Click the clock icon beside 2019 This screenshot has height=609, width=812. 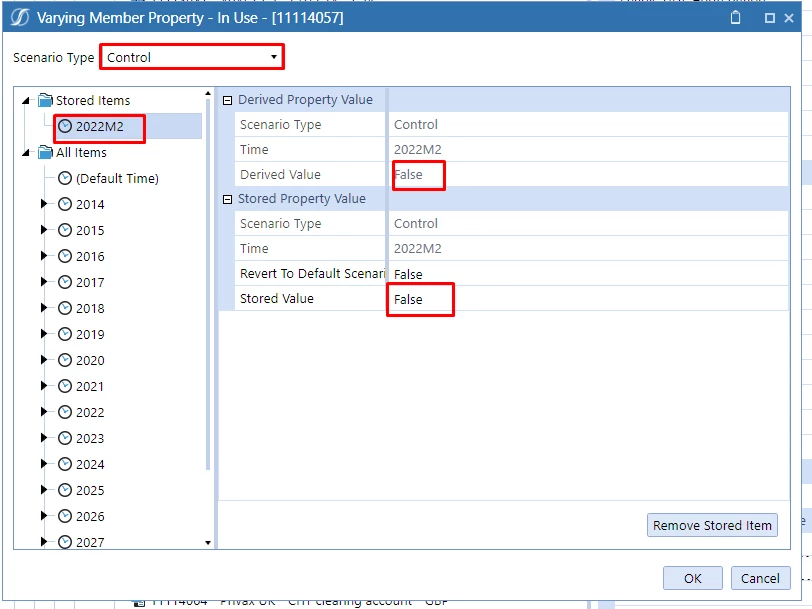point(65,335)
